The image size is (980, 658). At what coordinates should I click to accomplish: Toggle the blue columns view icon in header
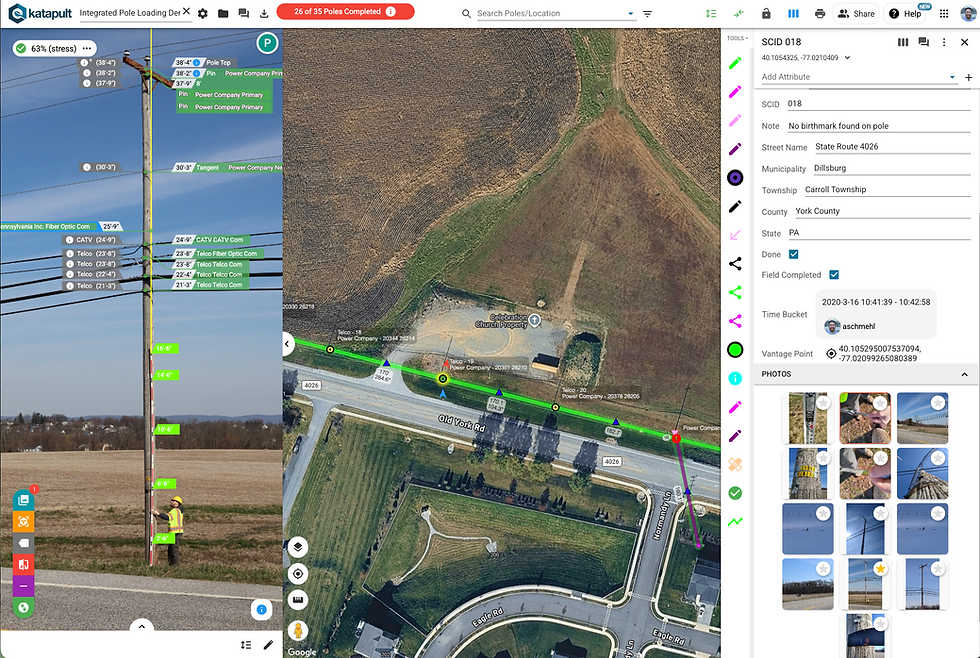pos(794,13)
